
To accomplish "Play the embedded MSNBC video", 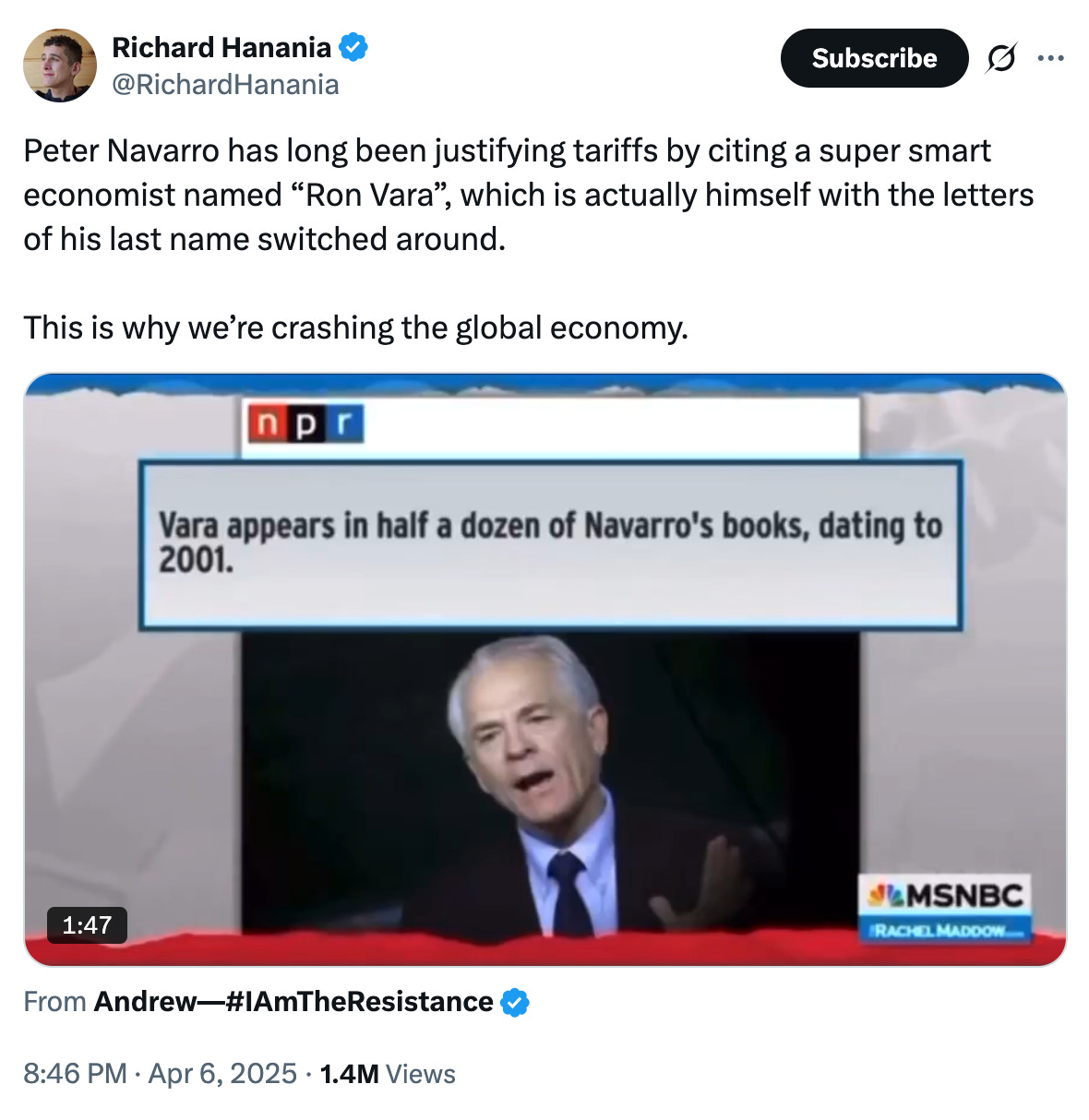I will coord(545,670).
